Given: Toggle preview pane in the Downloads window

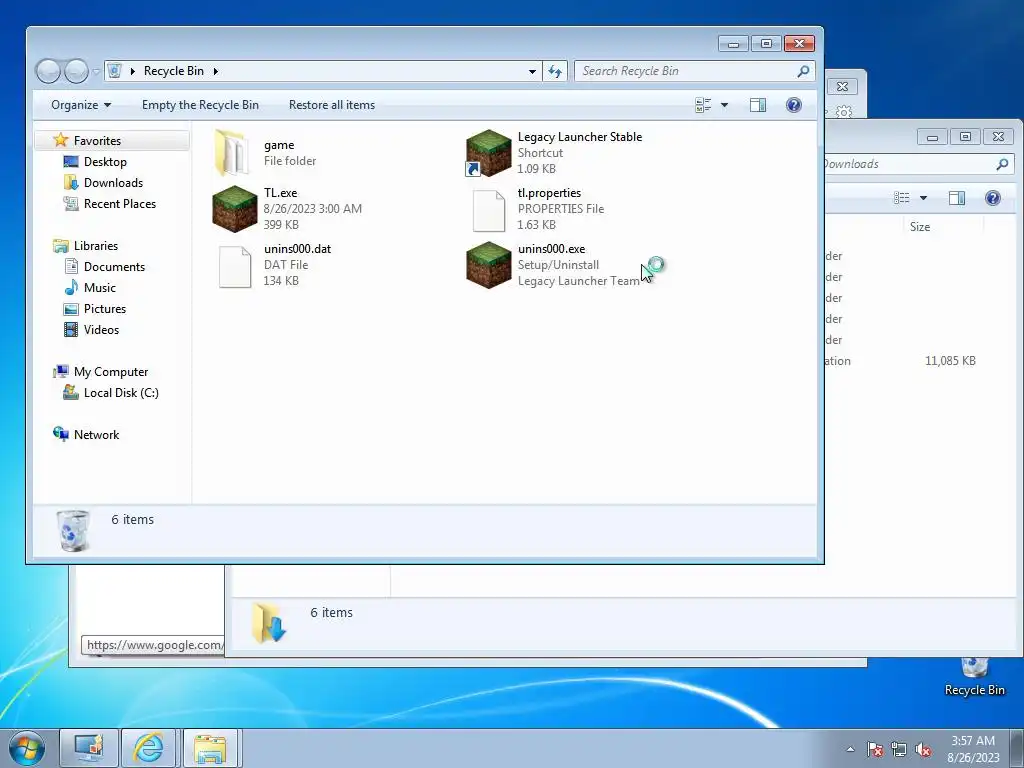Looking at the screenshot, I should point(957,198).
